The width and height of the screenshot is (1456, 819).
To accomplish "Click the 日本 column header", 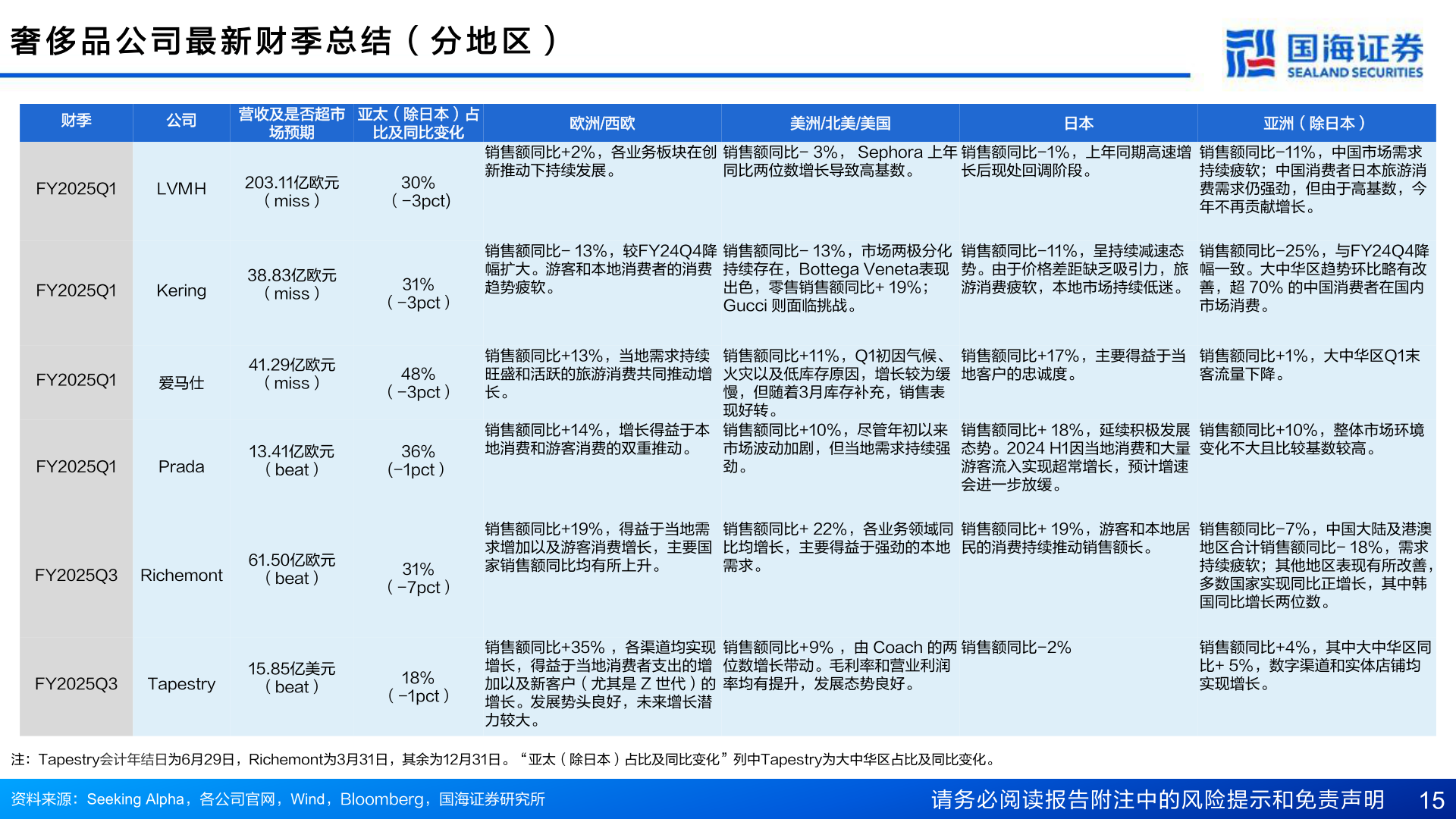I will pos(1078,123).
